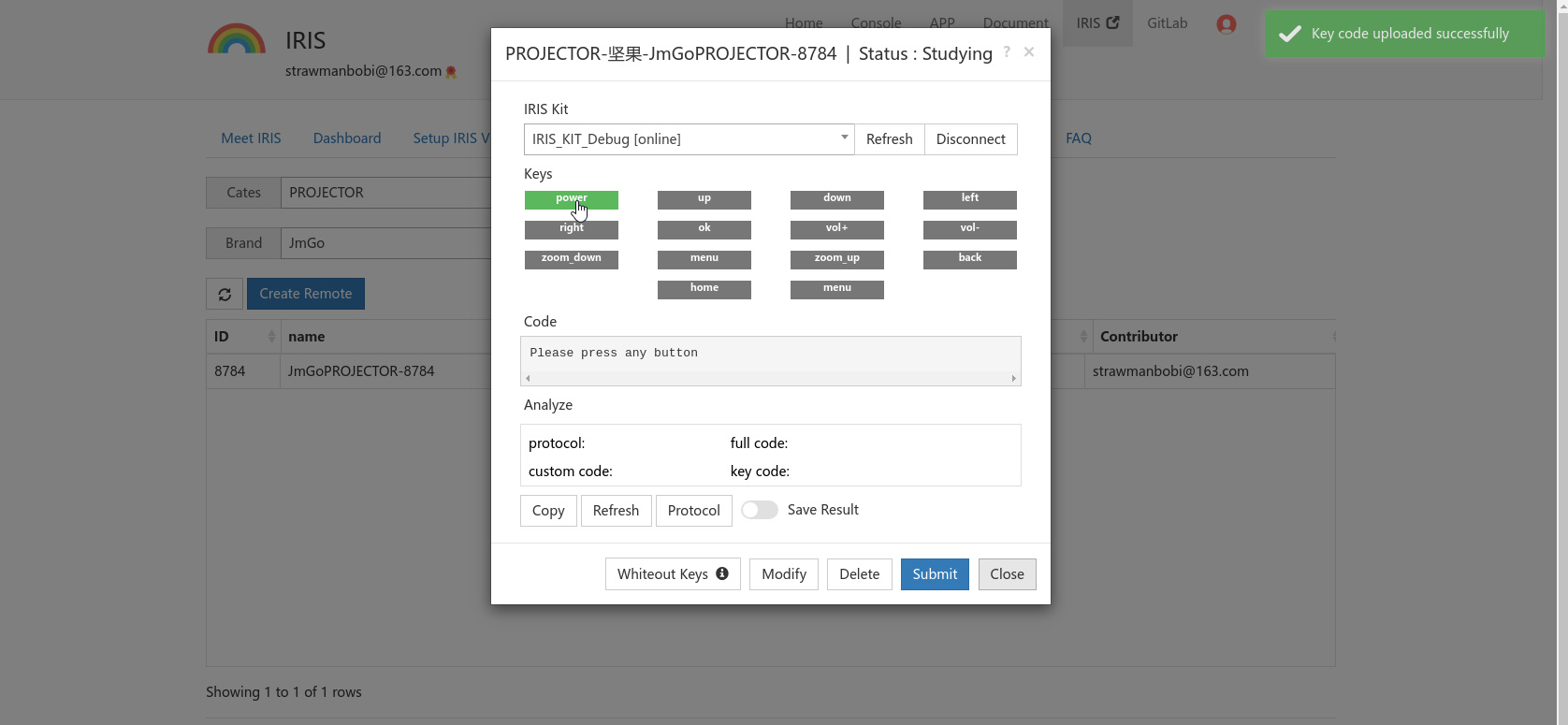Click the Protocol button
This screenshot has height=725, width=1568.
click(693, 511)
